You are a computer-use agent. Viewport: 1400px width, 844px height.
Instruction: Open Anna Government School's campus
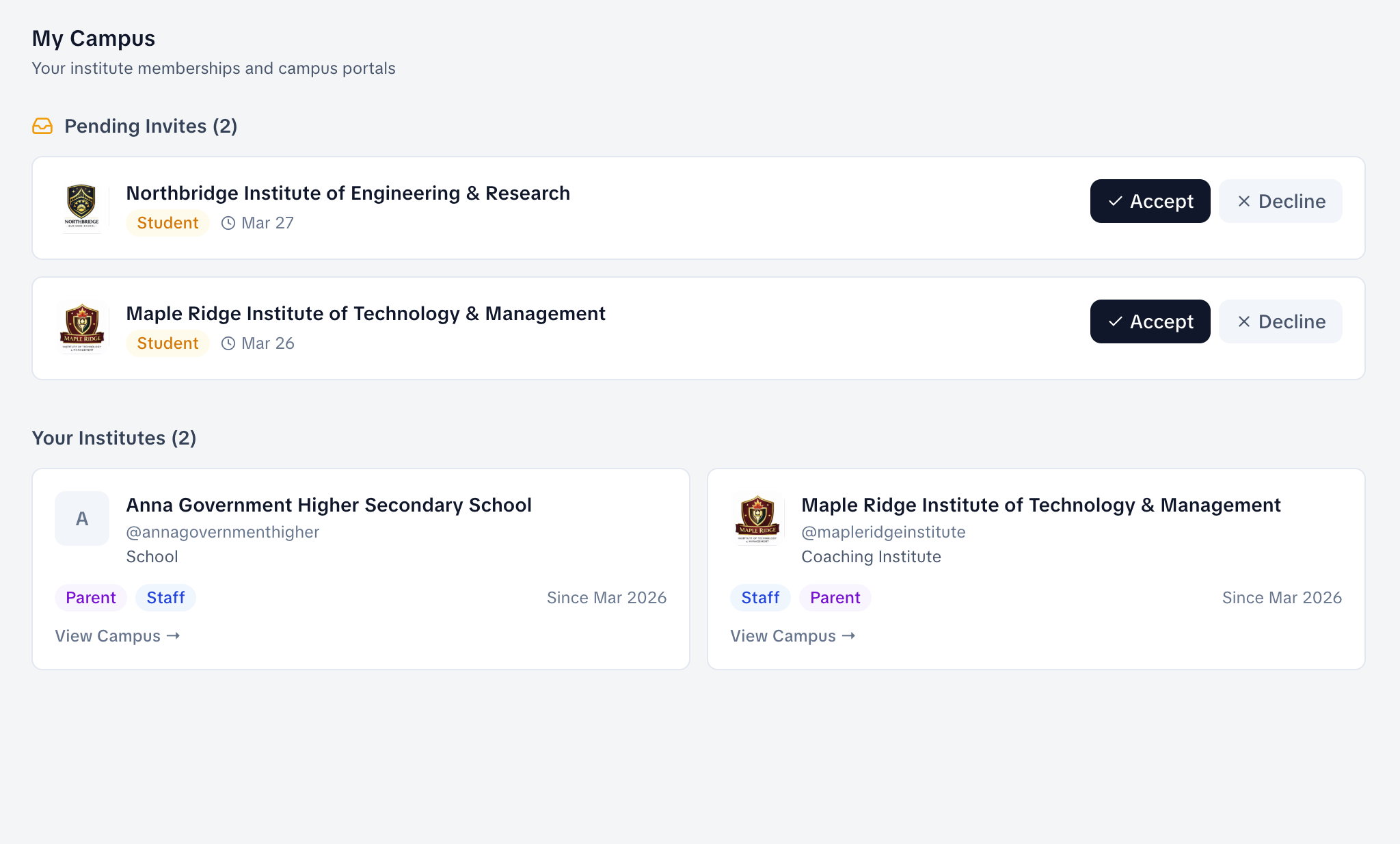(x=116, y=636)
